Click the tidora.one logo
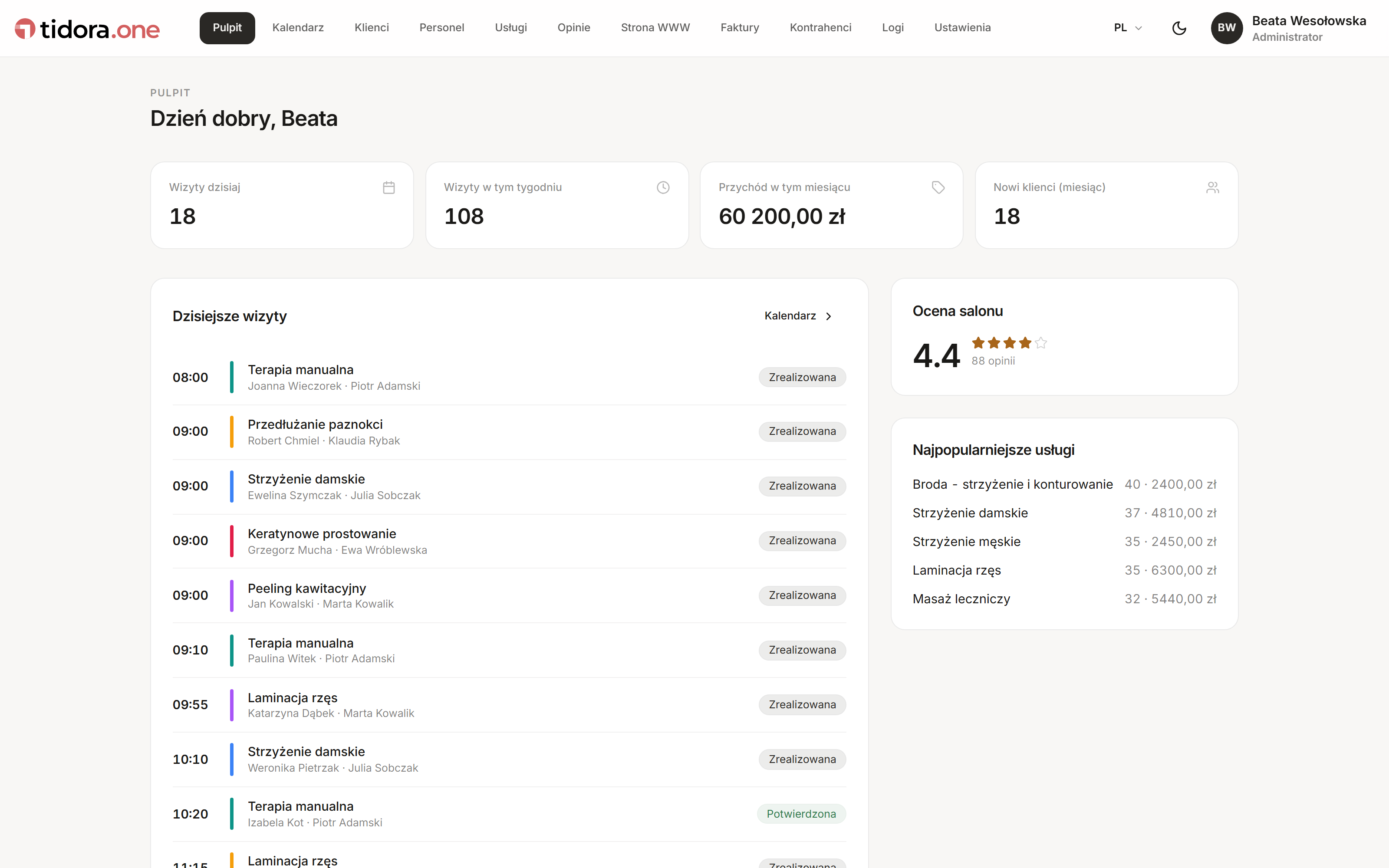 coord(87,28)
